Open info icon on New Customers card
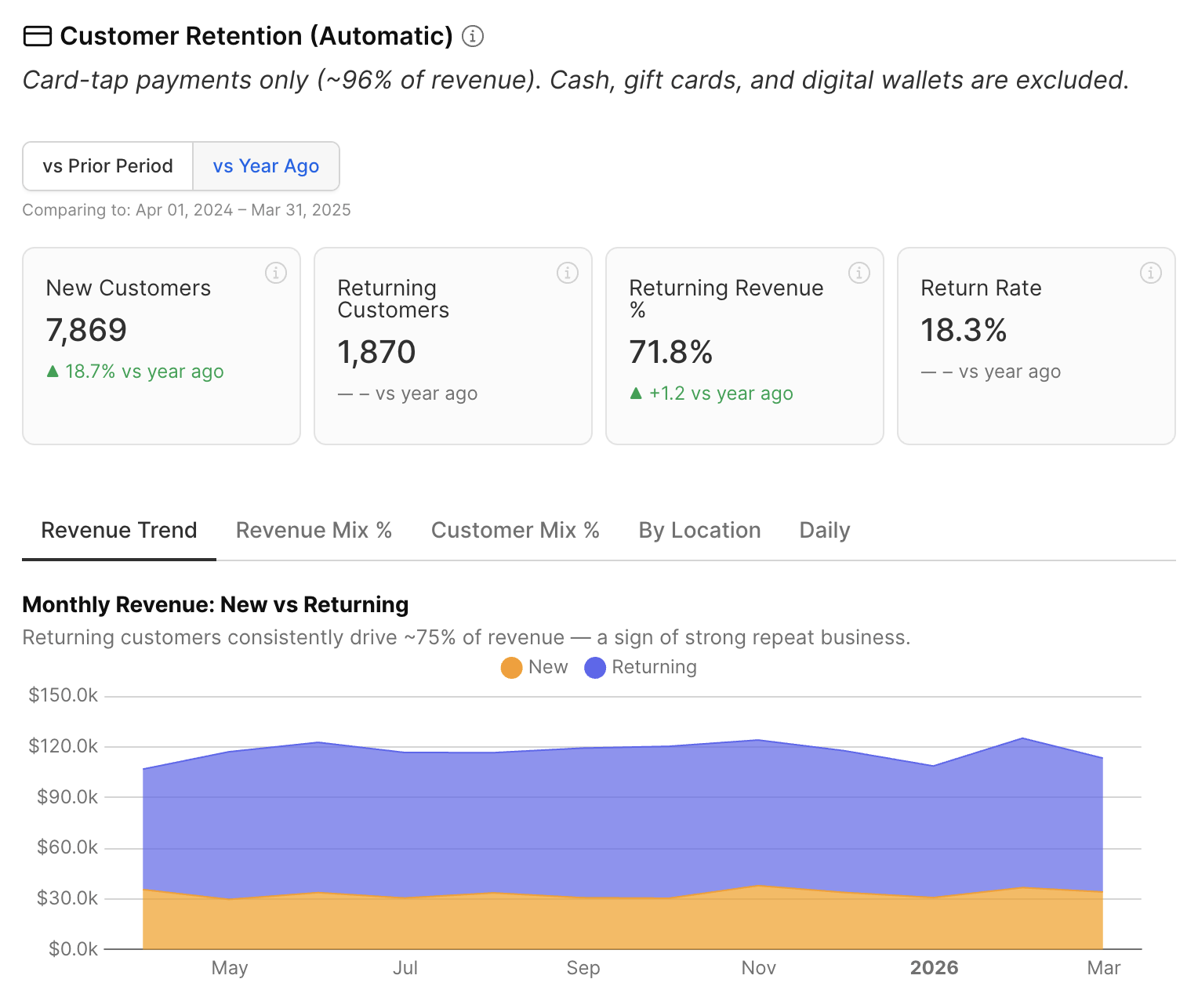 click(276, 273)
